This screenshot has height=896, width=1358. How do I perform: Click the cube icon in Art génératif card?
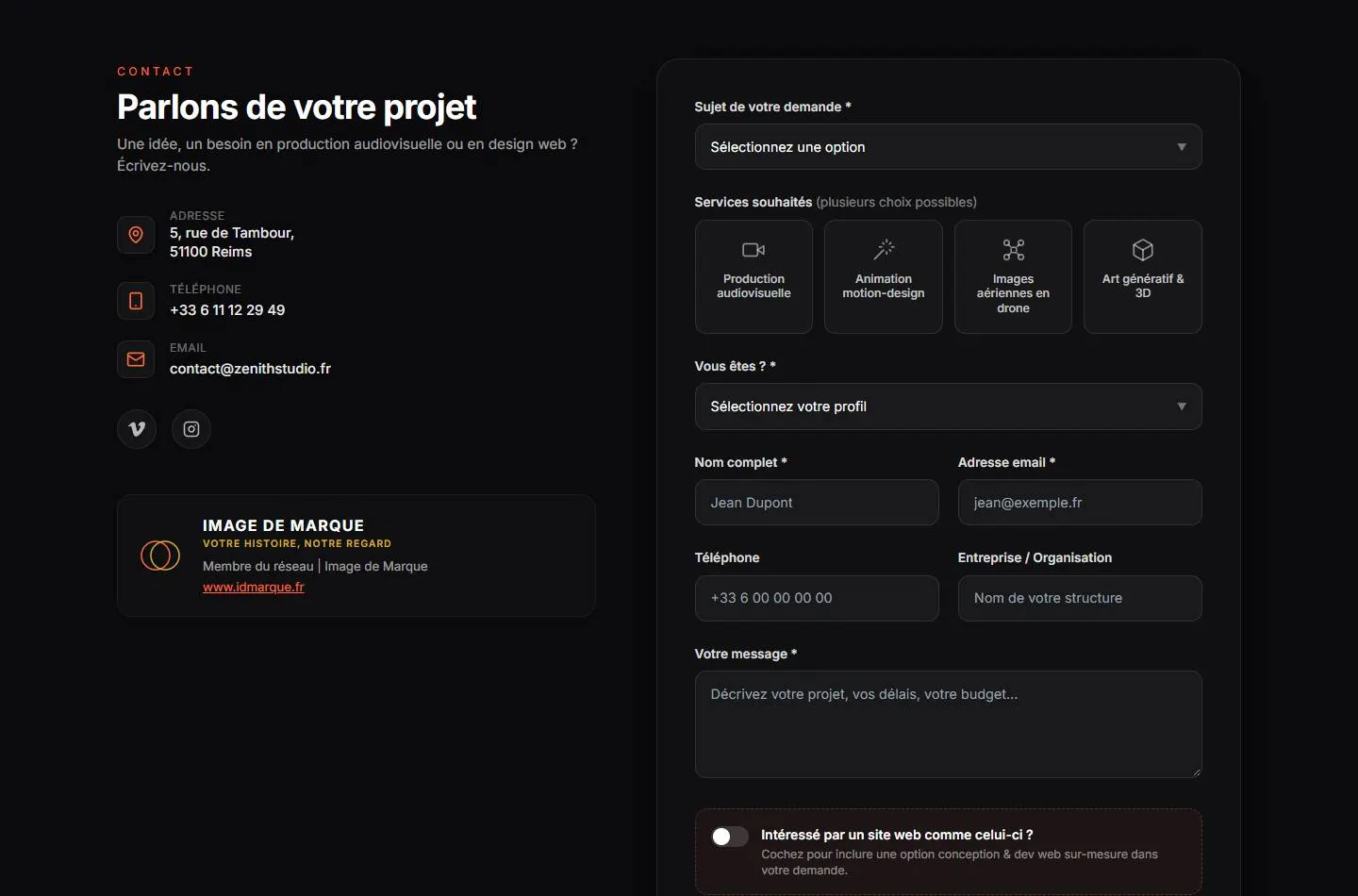[x=1143, y=250]
